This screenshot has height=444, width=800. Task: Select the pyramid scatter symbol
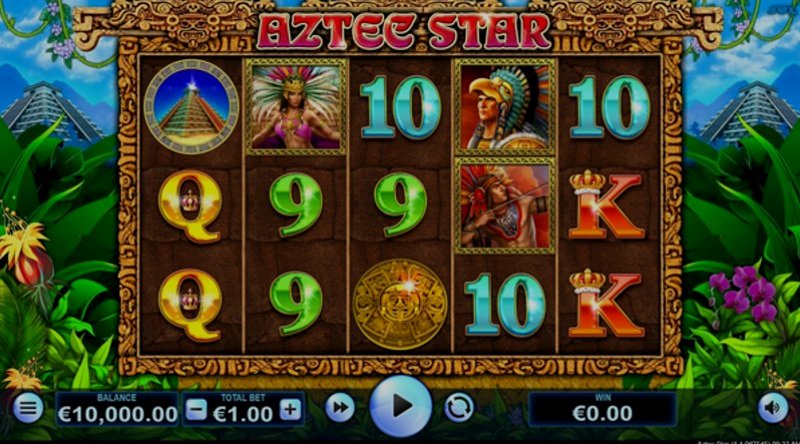(191, 106)
